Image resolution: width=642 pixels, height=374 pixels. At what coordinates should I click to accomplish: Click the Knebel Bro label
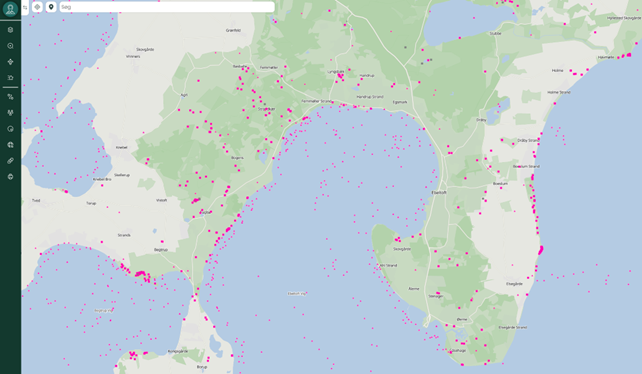point(102,179)
